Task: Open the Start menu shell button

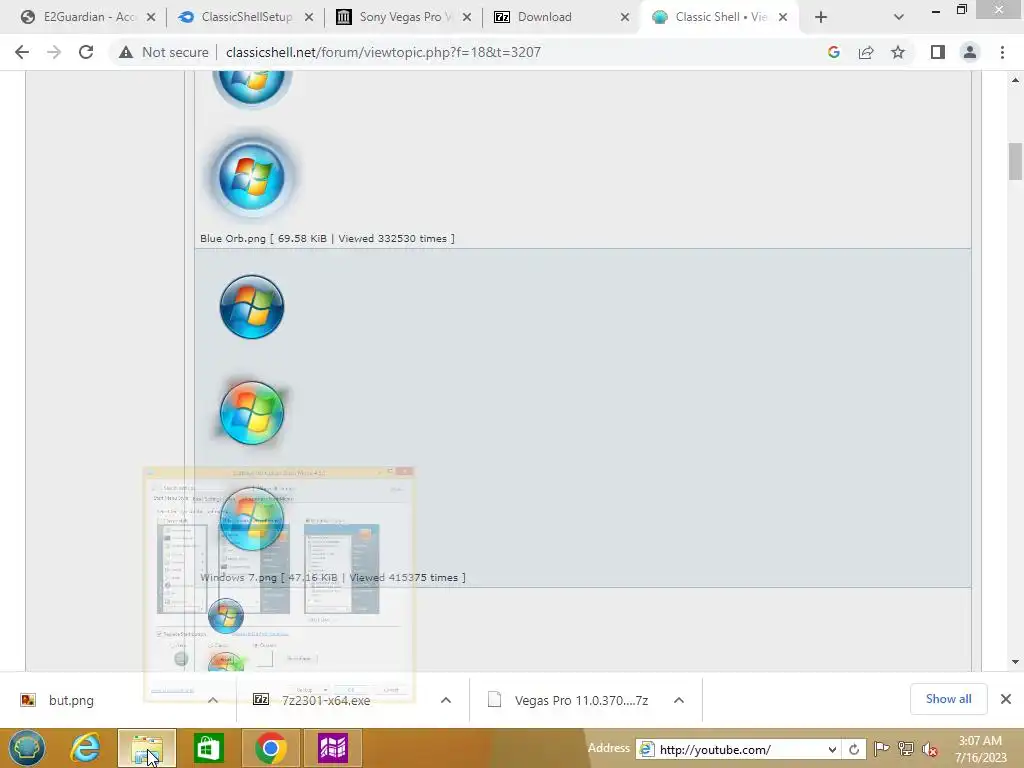Action: [x=26, y=748]
